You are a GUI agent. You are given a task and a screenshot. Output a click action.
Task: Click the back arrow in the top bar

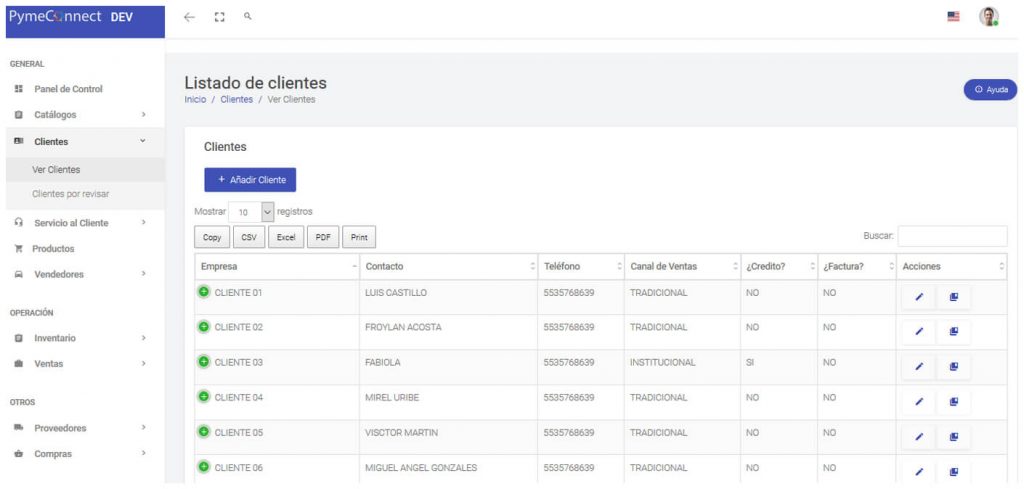189,18
